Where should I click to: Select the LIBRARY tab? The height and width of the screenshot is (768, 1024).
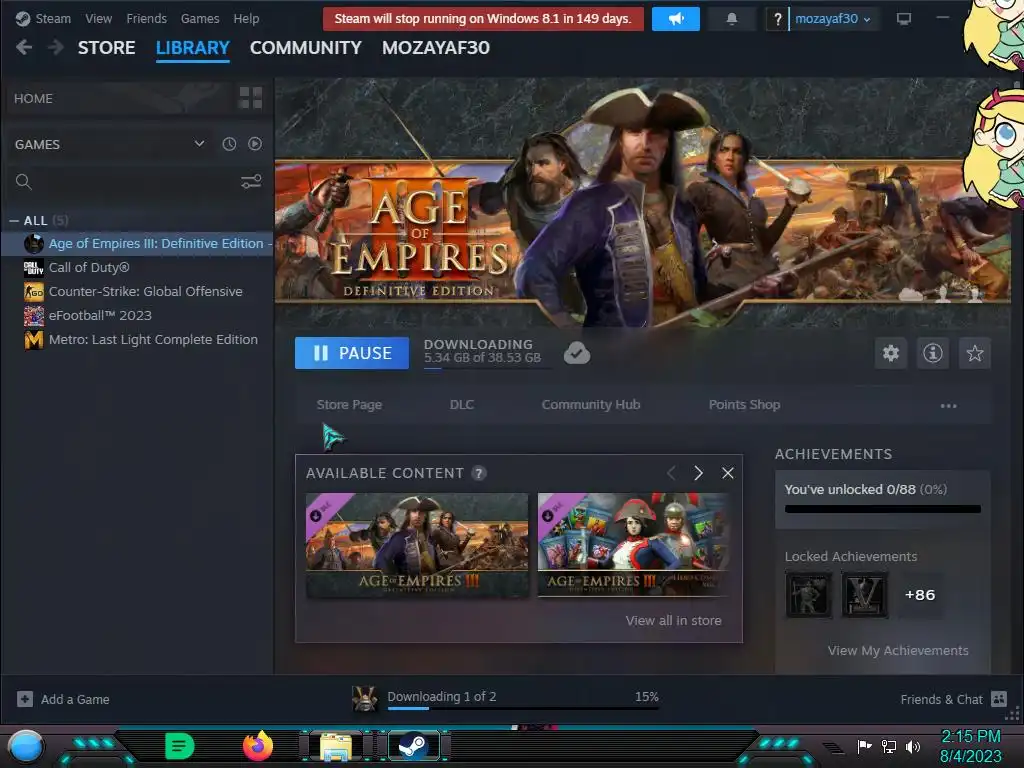click(193, 48)
